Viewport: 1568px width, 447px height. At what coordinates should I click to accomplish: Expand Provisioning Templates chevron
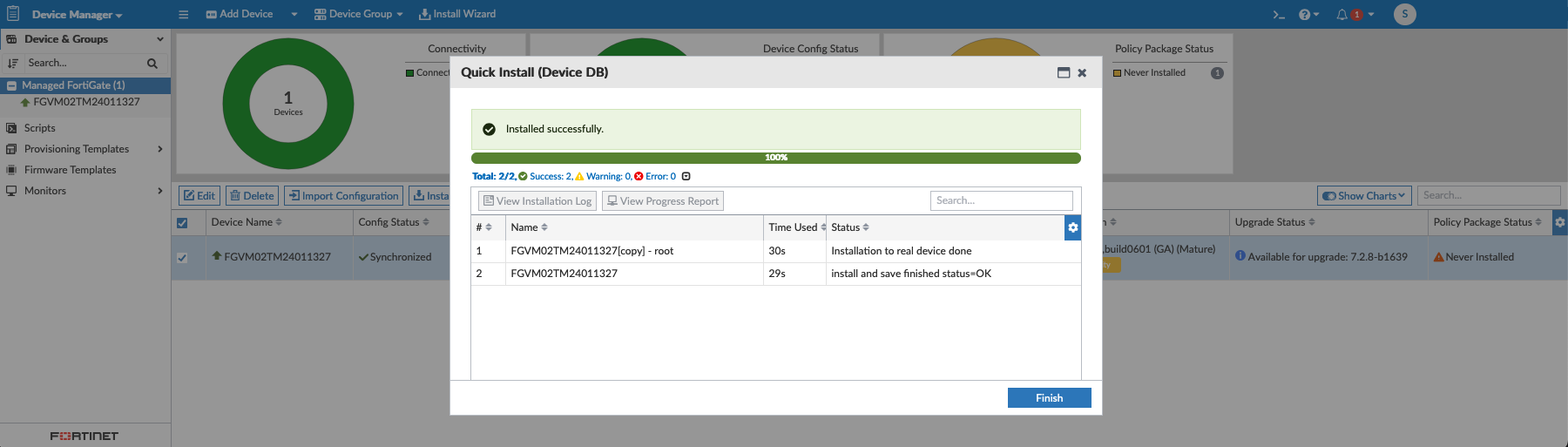[160, 149]
